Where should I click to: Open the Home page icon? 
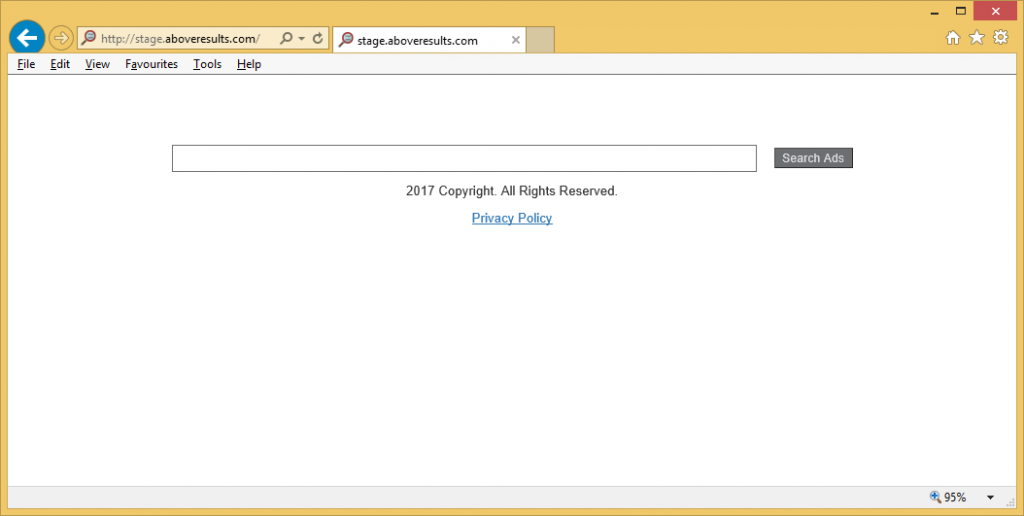coord(953,38)
